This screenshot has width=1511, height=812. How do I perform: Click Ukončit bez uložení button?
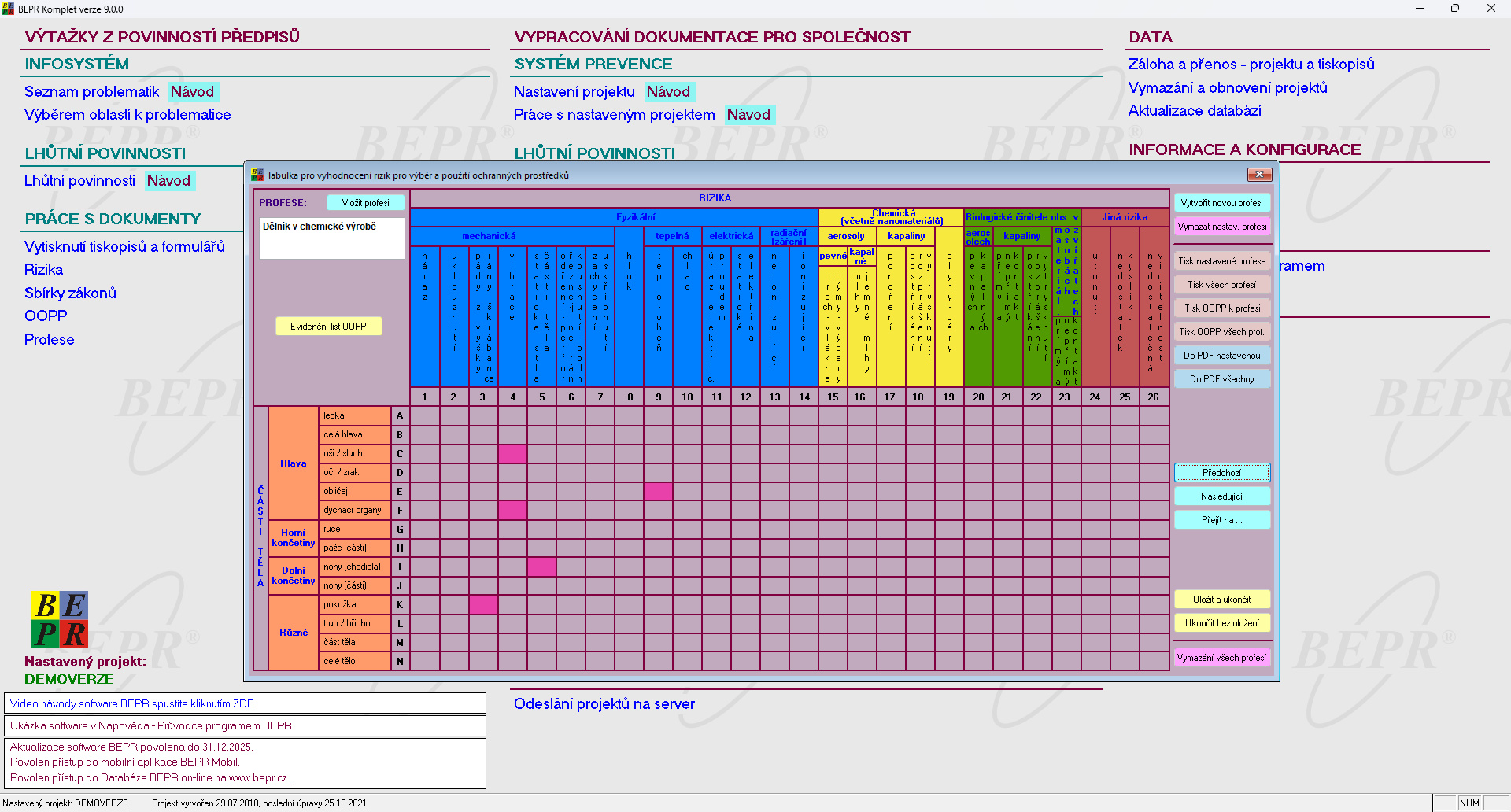[x=1222, y=623]
